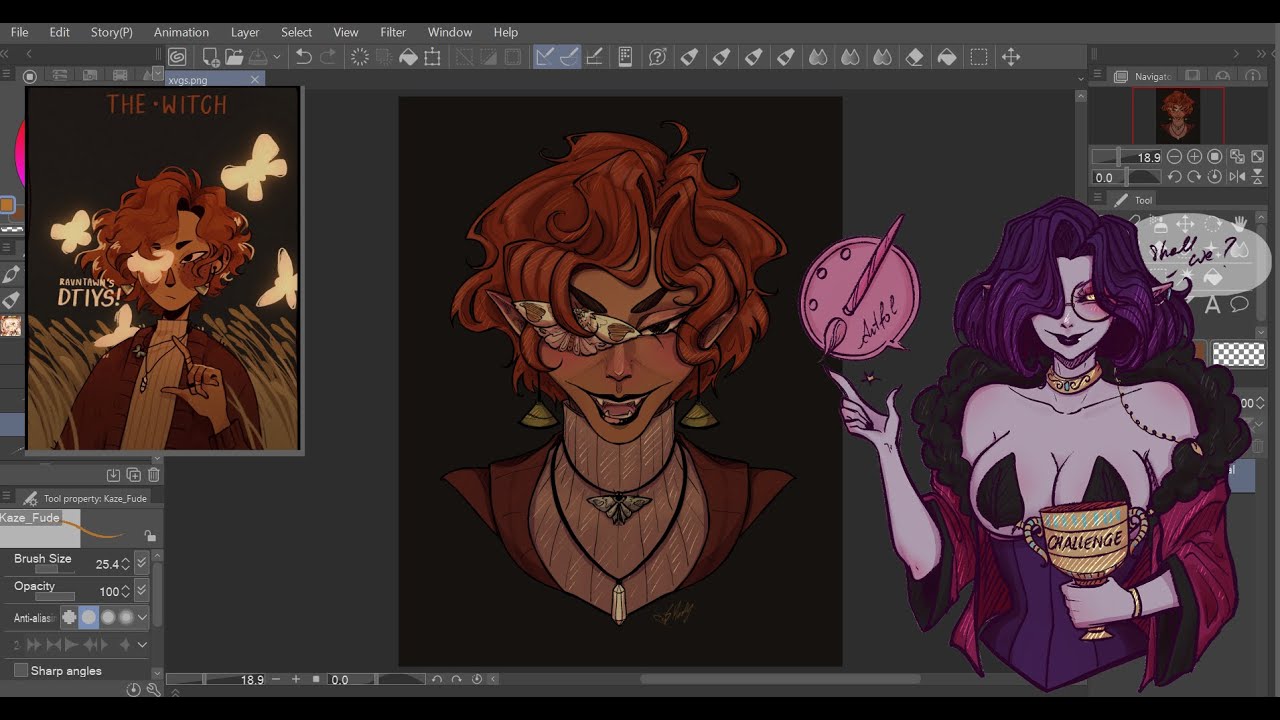
Task: Open the Layer menu
Action: [245, 32]
